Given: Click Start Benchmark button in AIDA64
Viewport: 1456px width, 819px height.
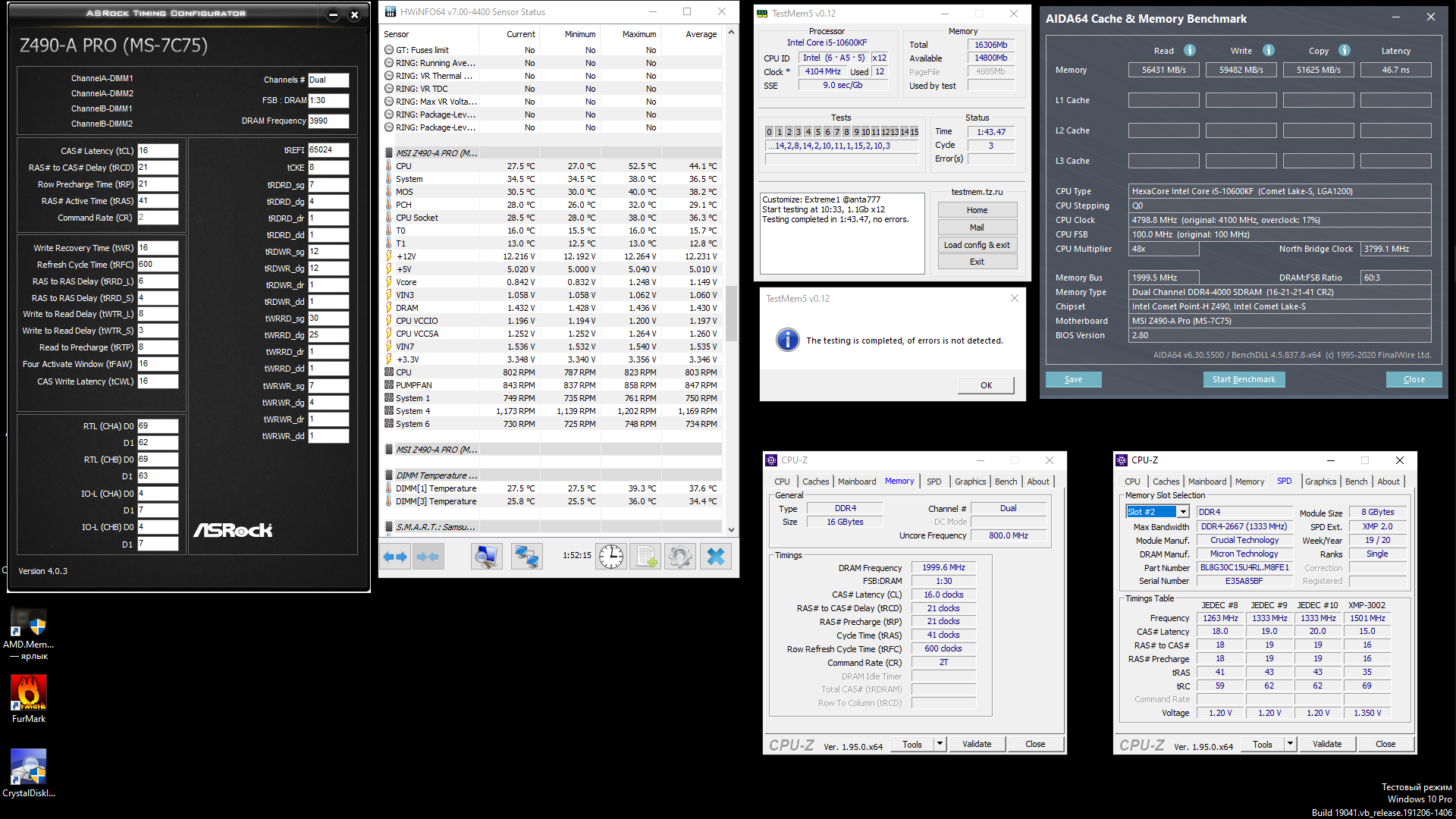Looking at the screenshot, I should (x=1244, y=379).
